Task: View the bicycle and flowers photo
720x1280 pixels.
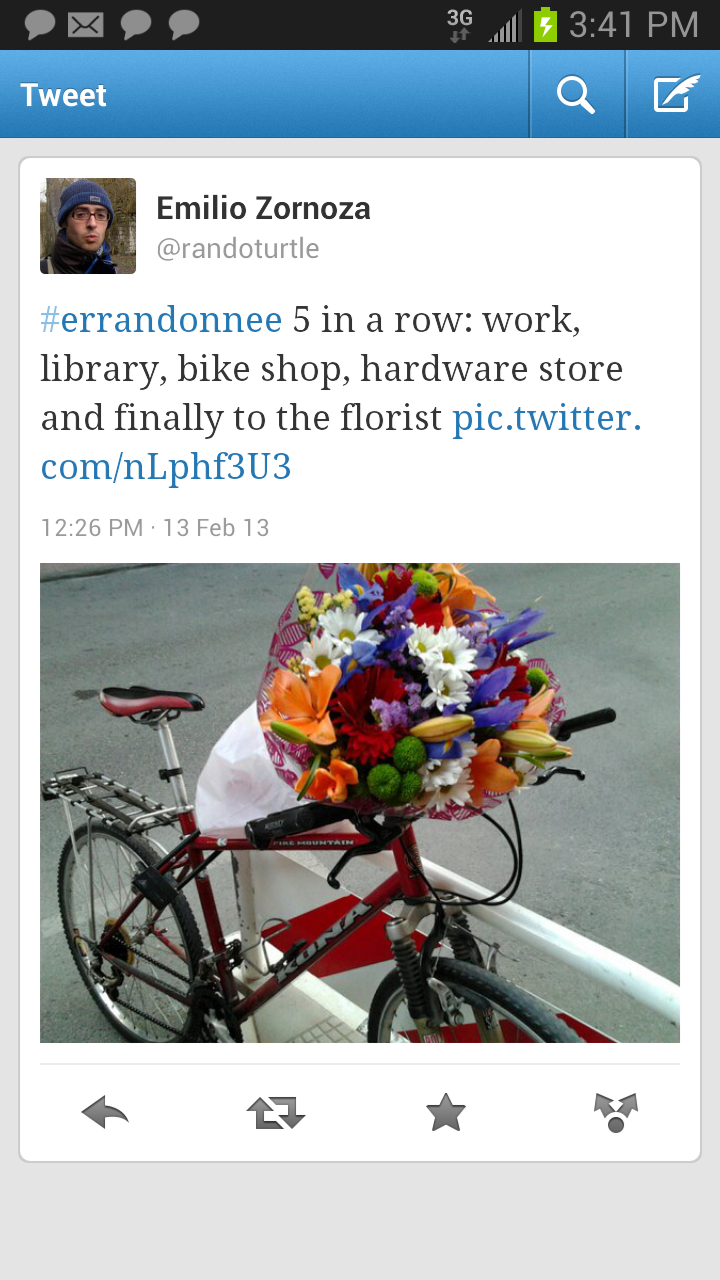Action: point(360,803)
